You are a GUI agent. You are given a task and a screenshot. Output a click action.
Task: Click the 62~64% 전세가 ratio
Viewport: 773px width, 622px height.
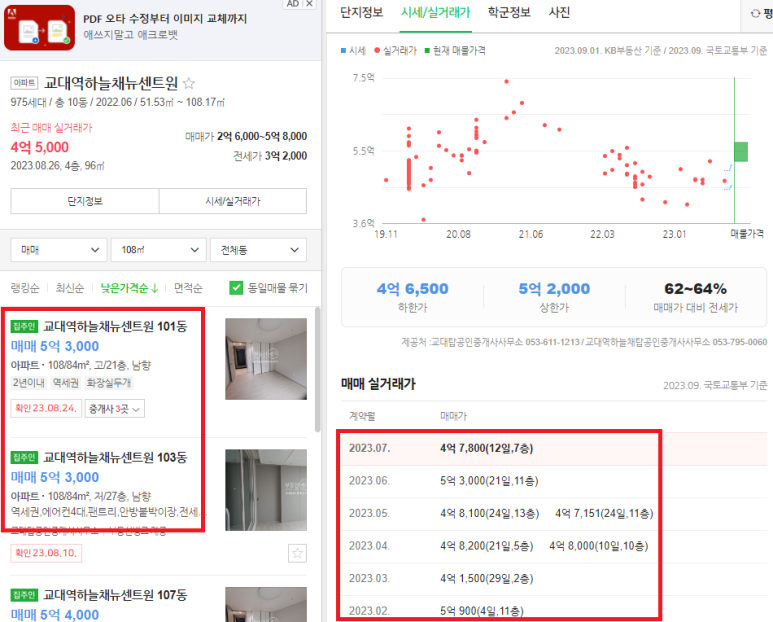pyautogui.click(x=696, y=289)
